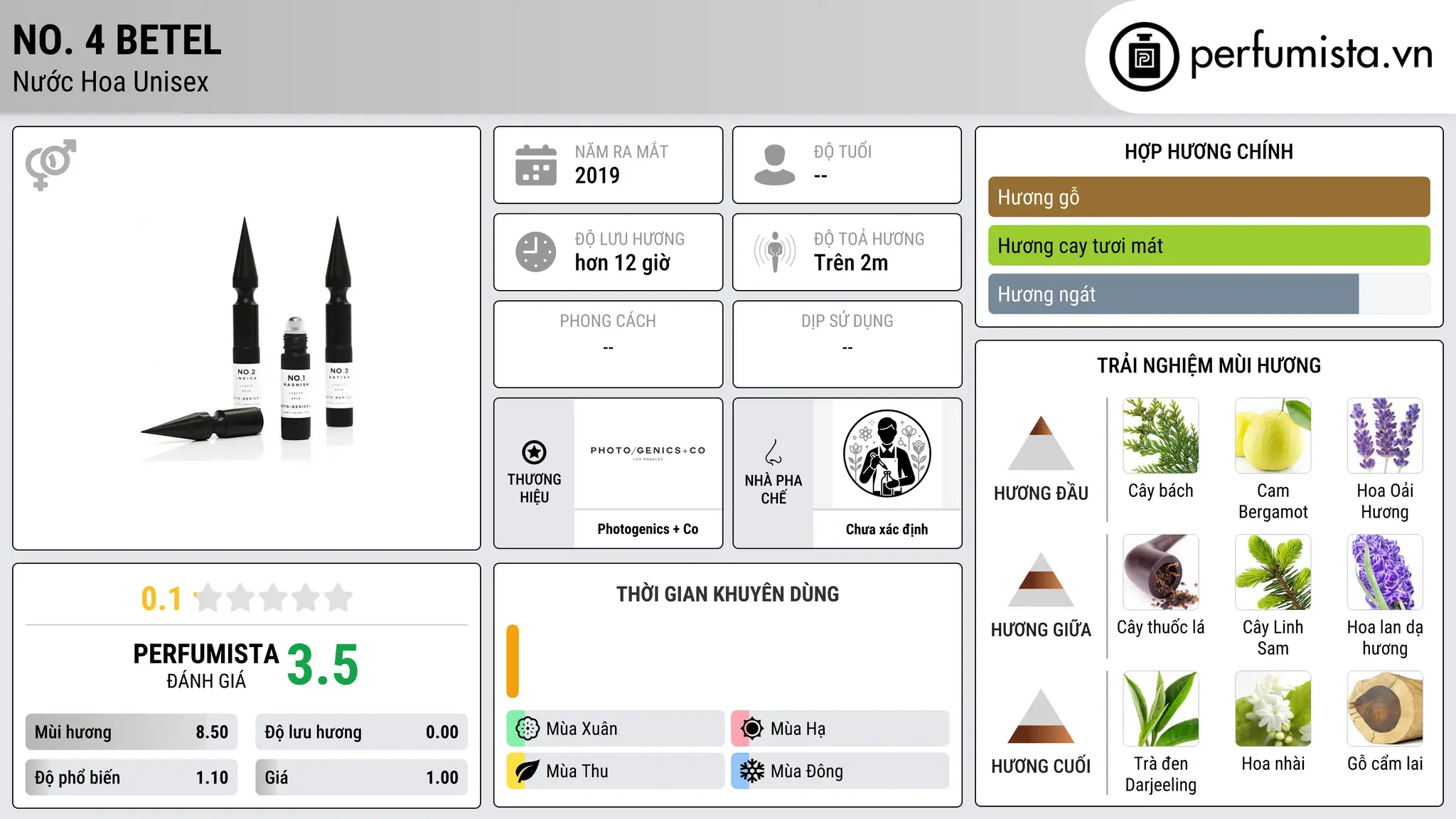This screenshot has height=819, width=1456.
Task: Click the Chưa xác định perfumer label
Action: 887,529
